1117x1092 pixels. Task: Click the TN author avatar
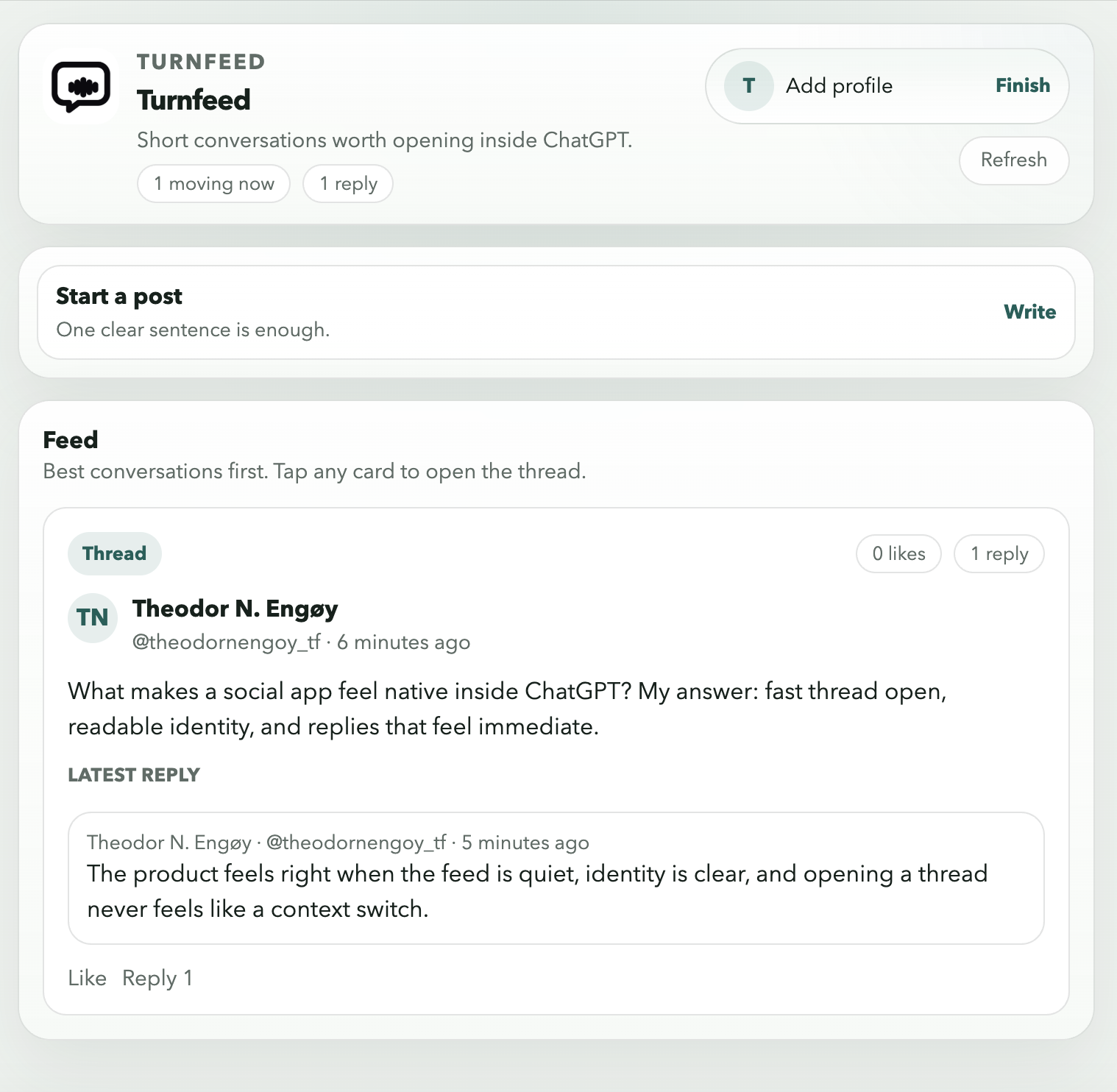(x=93, y=617)
